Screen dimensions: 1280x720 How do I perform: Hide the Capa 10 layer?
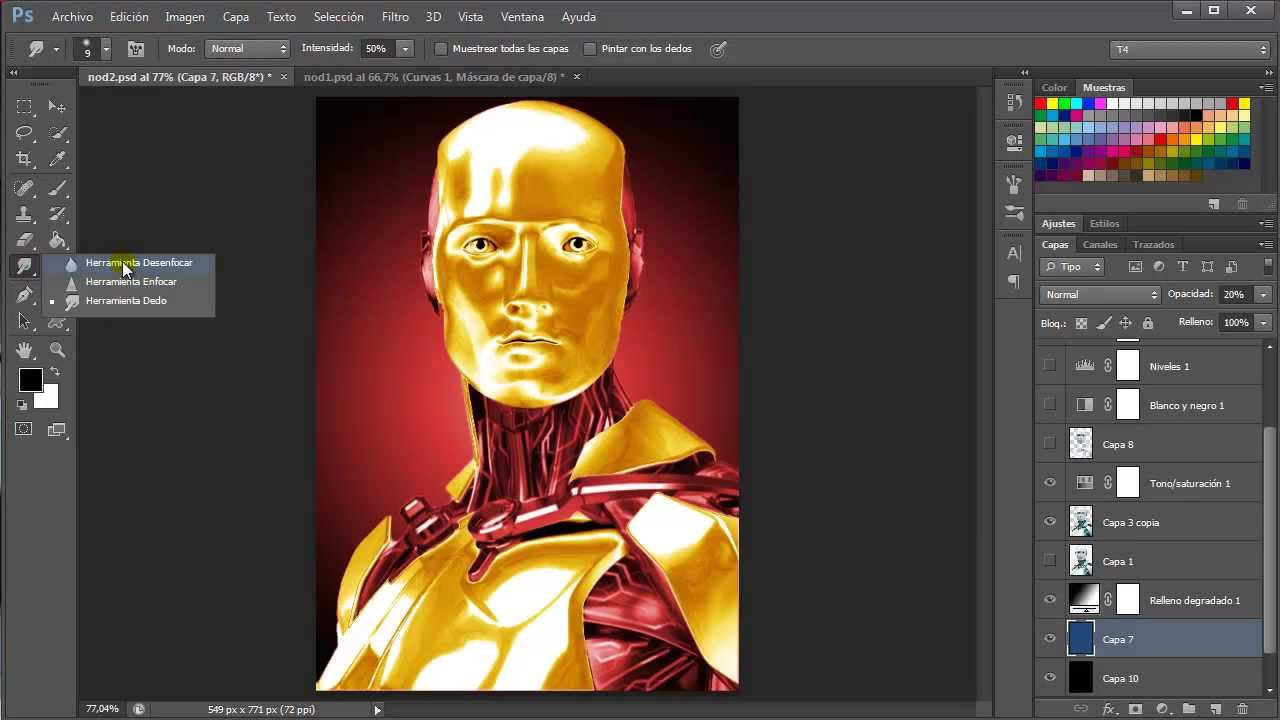click(x=1049, y=678)
